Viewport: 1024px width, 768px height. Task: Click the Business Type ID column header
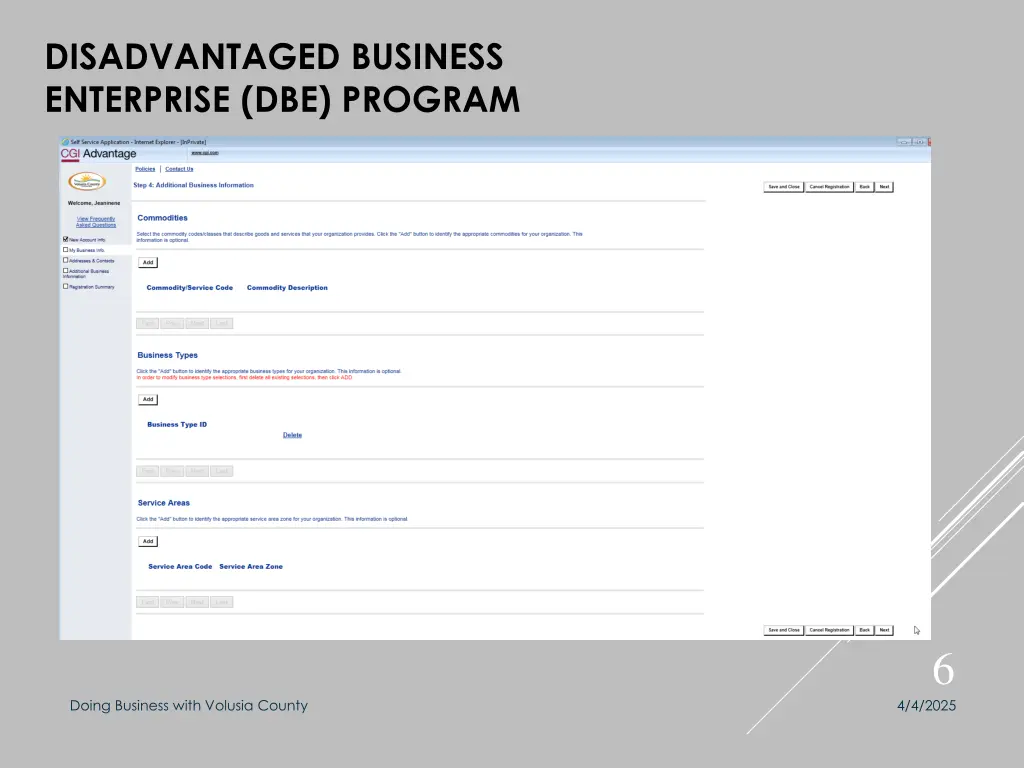tap(177, 424)
